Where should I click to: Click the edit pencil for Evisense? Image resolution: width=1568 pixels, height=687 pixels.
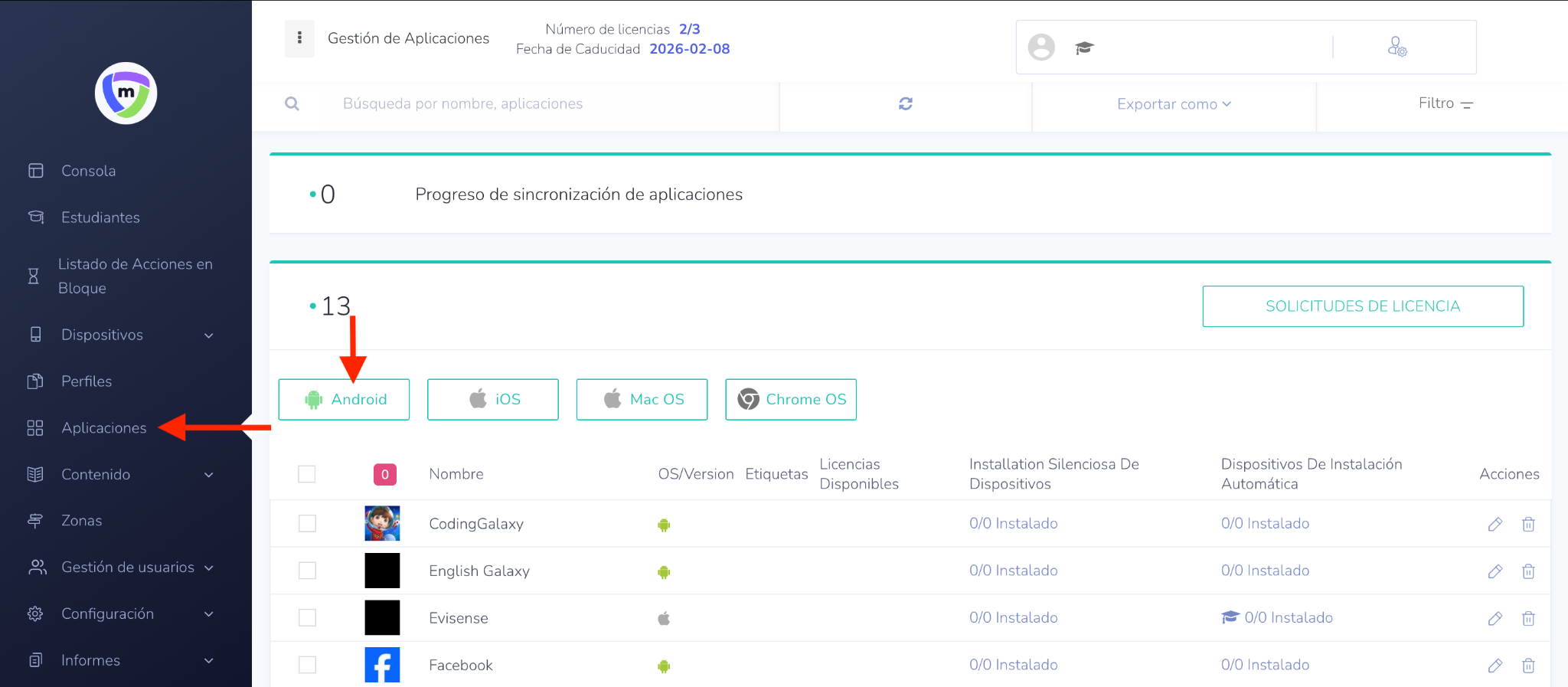click(1494, 619)
